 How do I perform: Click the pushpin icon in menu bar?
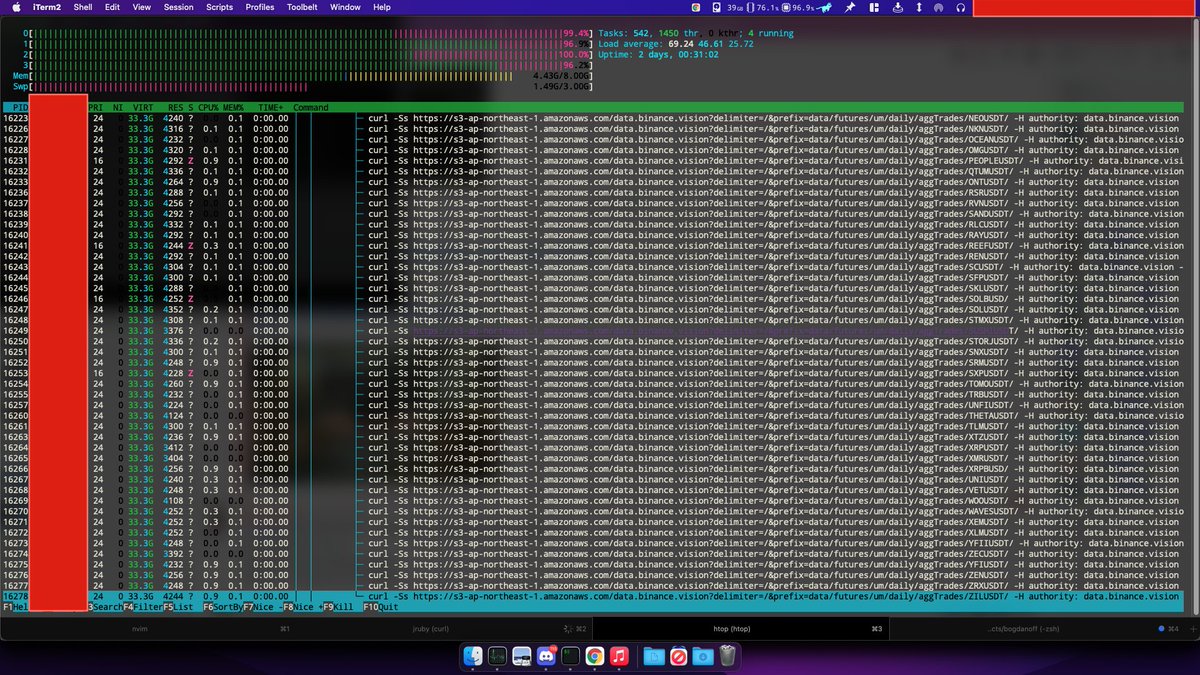point(850,7)
